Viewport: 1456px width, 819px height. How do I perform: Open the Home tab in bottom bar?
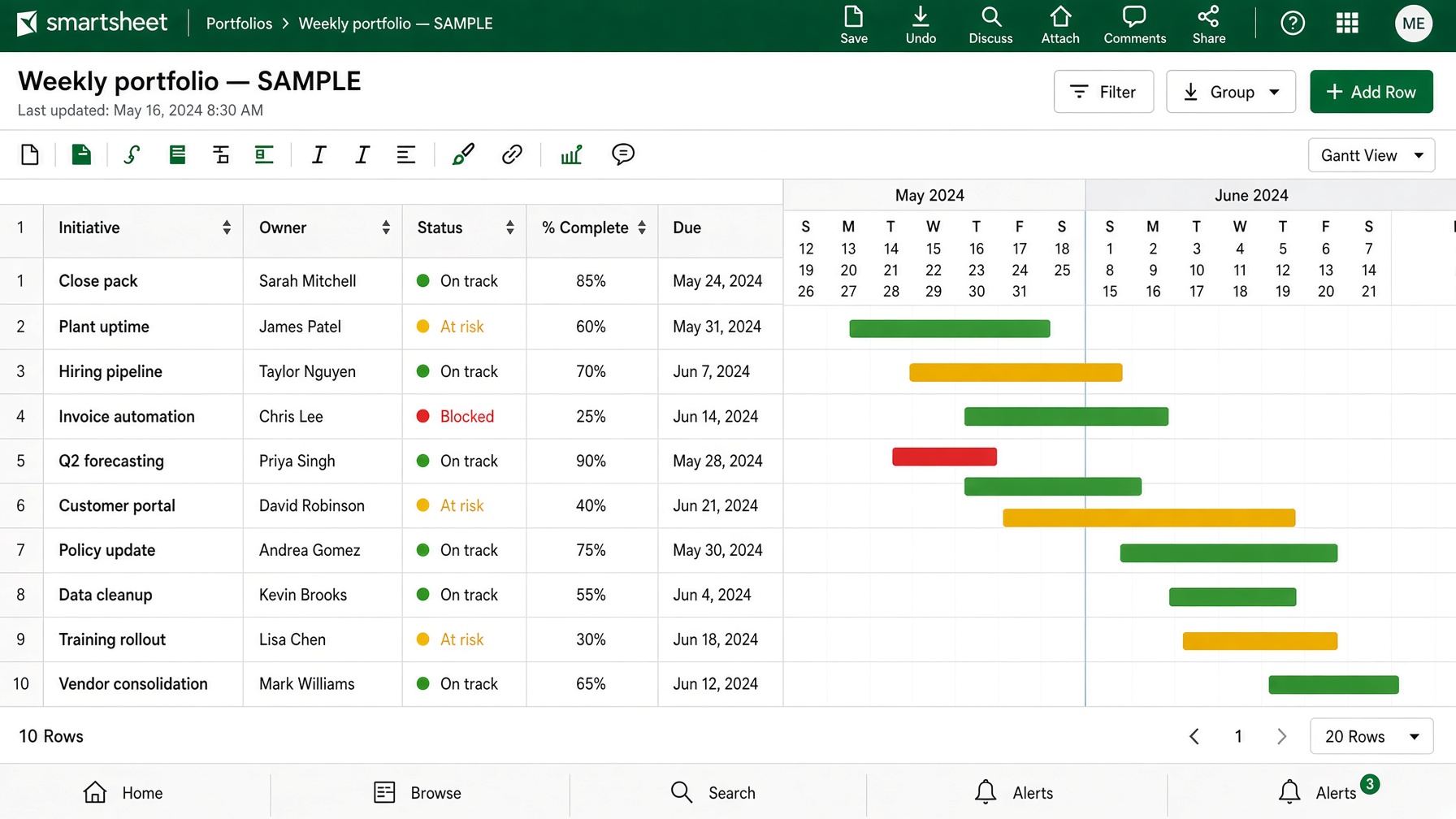pos(123,792)
